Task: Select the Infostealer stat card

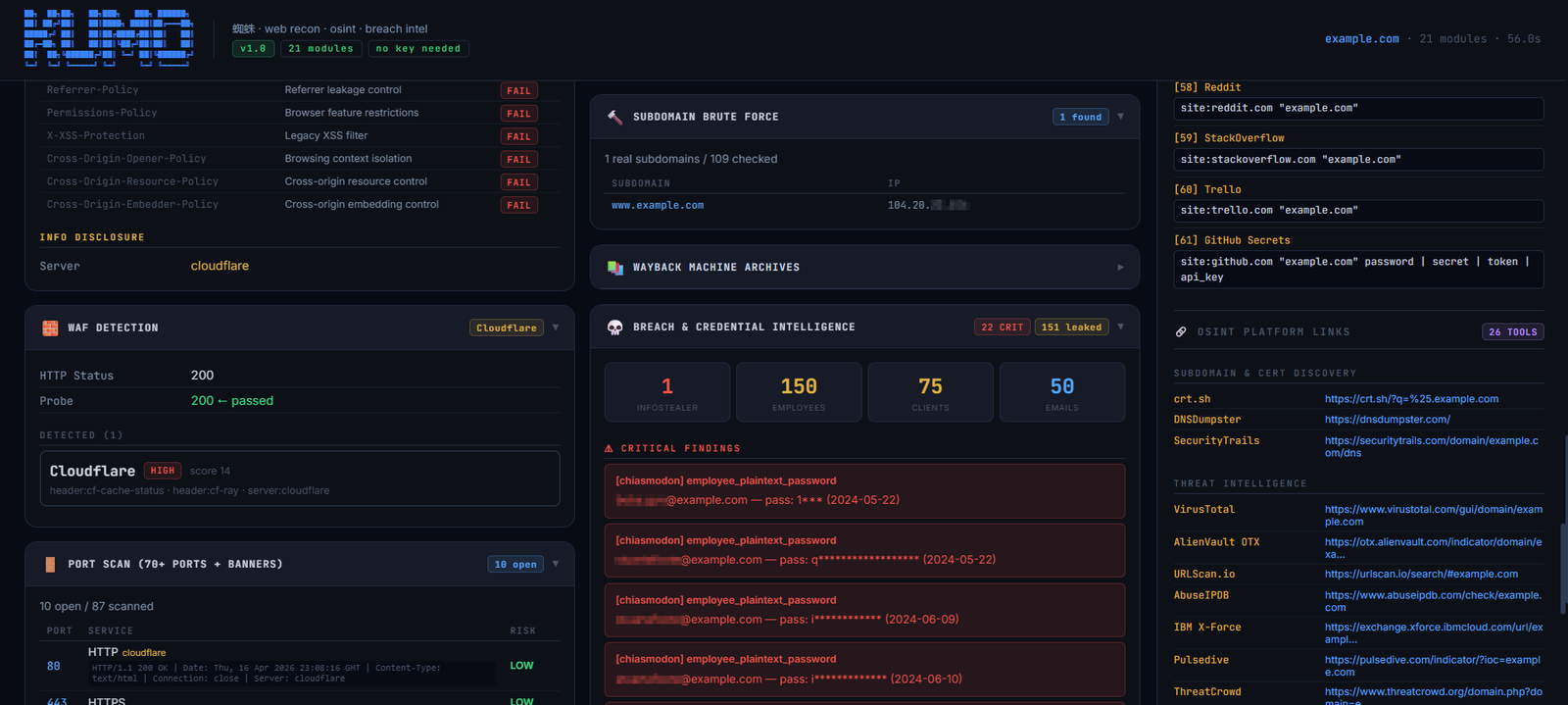Action: (667, 392)
